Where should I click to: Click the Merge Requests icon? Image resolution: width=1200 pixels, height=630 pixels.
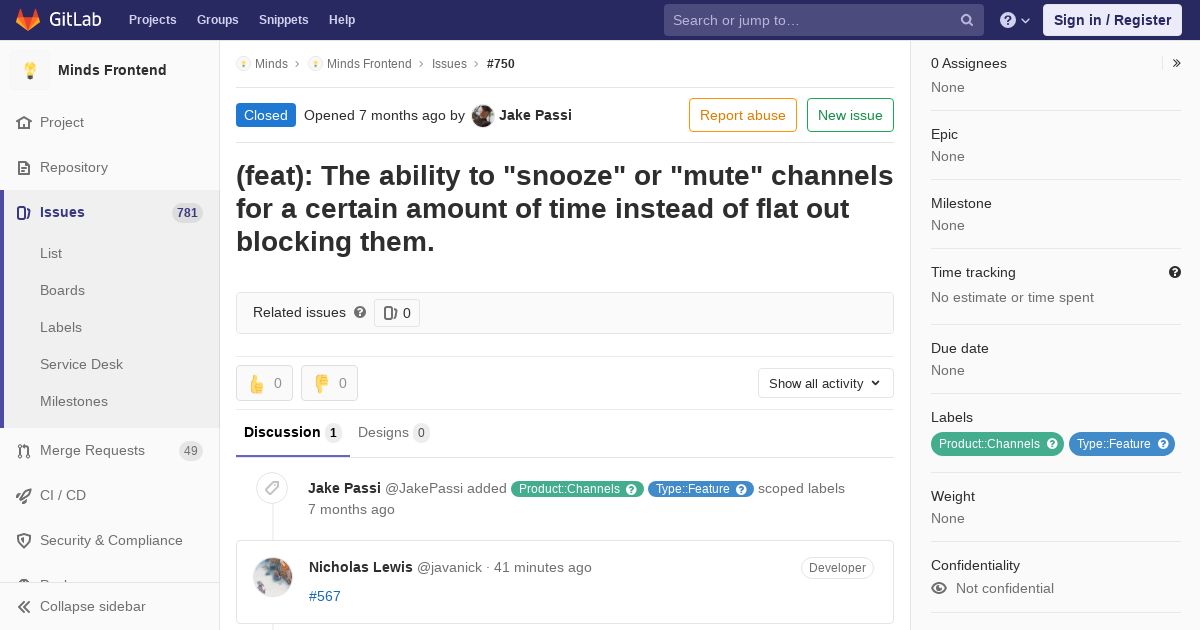[x=24, y=450]
